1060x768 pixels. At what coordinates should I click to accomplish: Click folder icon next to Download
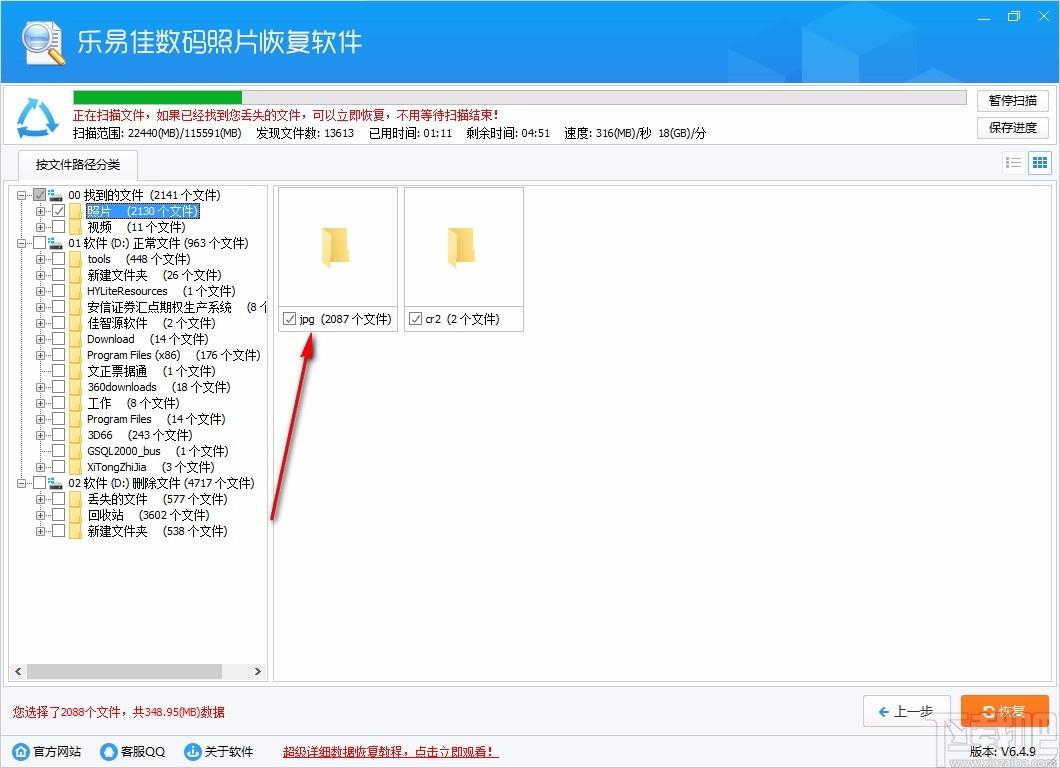point(75,339)
